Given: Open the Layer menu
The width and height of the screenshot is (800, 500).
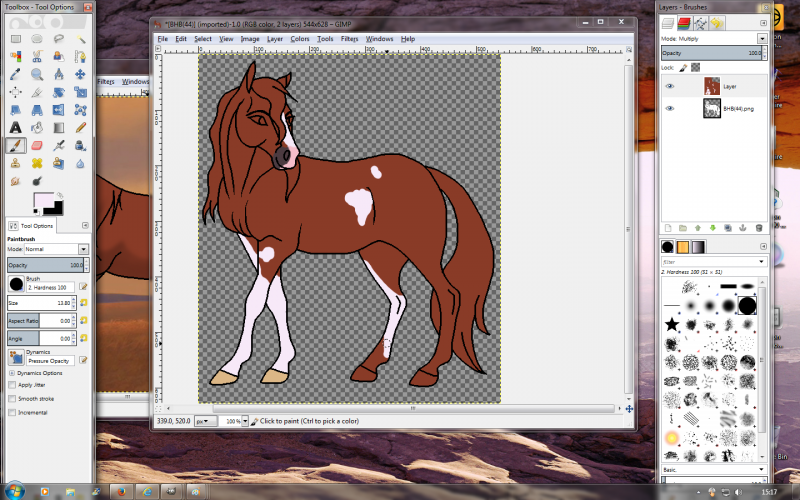Looking at the screenshot, I should coord(274,39).
